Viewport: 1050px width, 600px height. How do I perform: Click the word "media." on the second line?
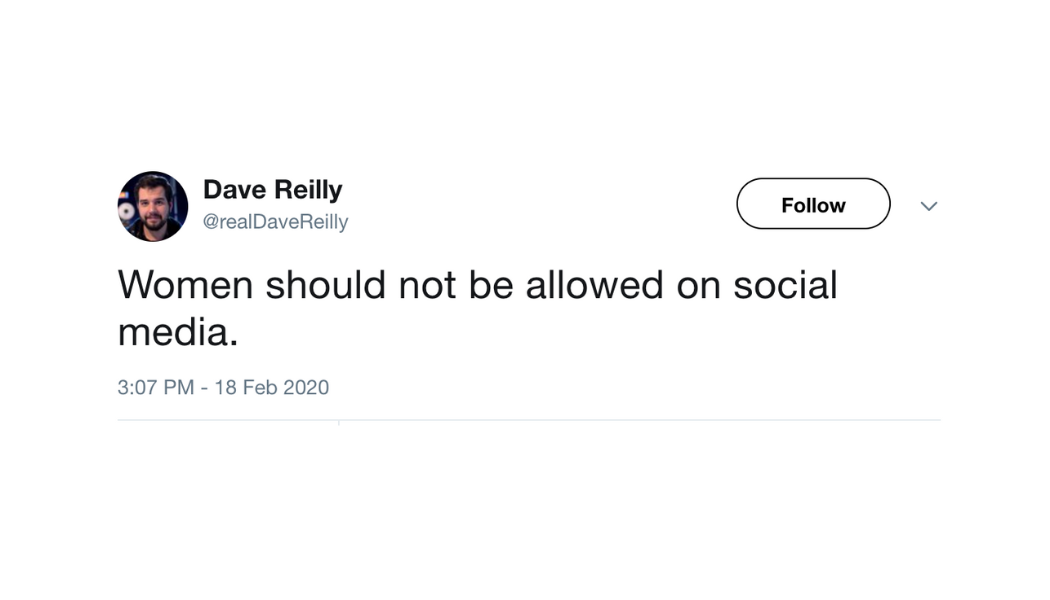(178, 332)
